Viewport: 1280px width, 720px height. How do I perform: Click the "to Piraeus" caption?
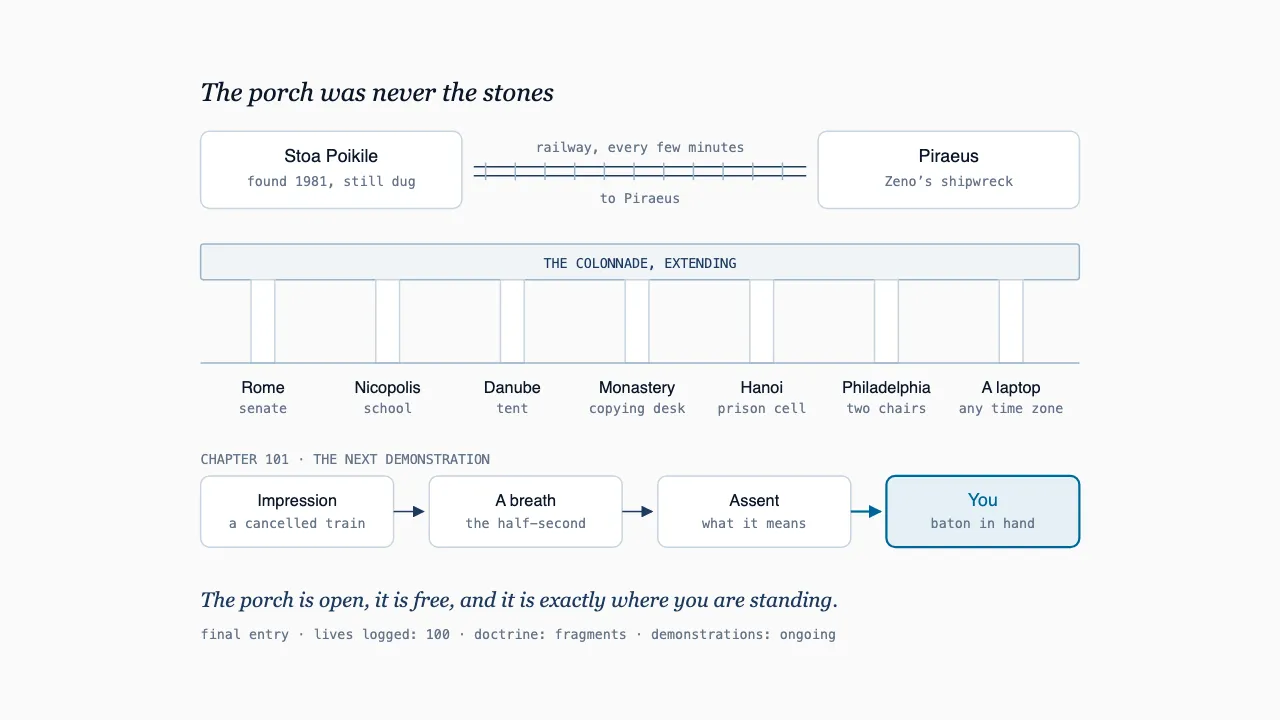[640, 198]
